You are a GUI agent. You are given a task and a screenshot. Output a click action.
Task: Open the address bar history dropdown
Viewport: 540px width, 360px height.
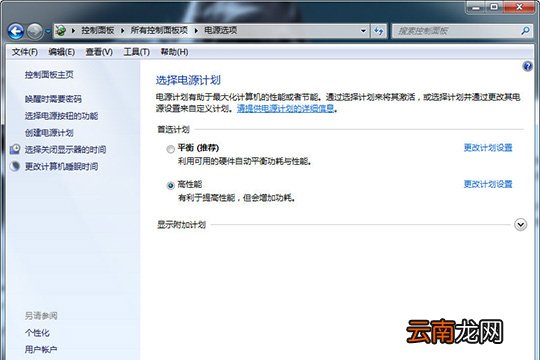coord(363,31)
